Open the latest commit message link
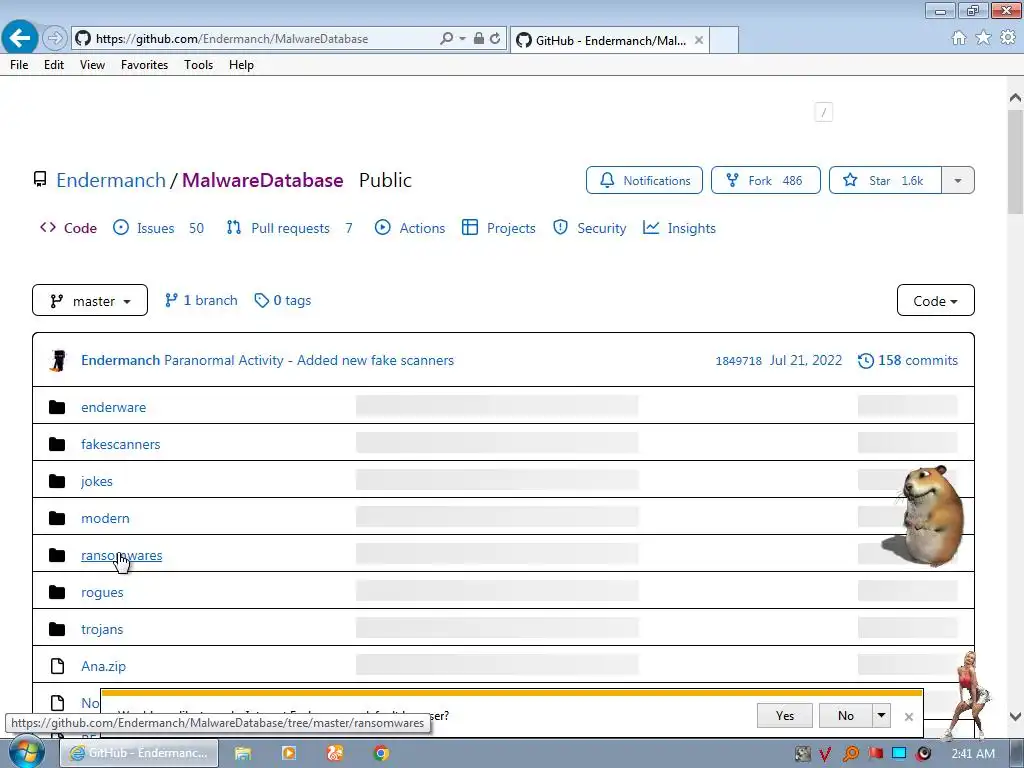 pos(309,360)
